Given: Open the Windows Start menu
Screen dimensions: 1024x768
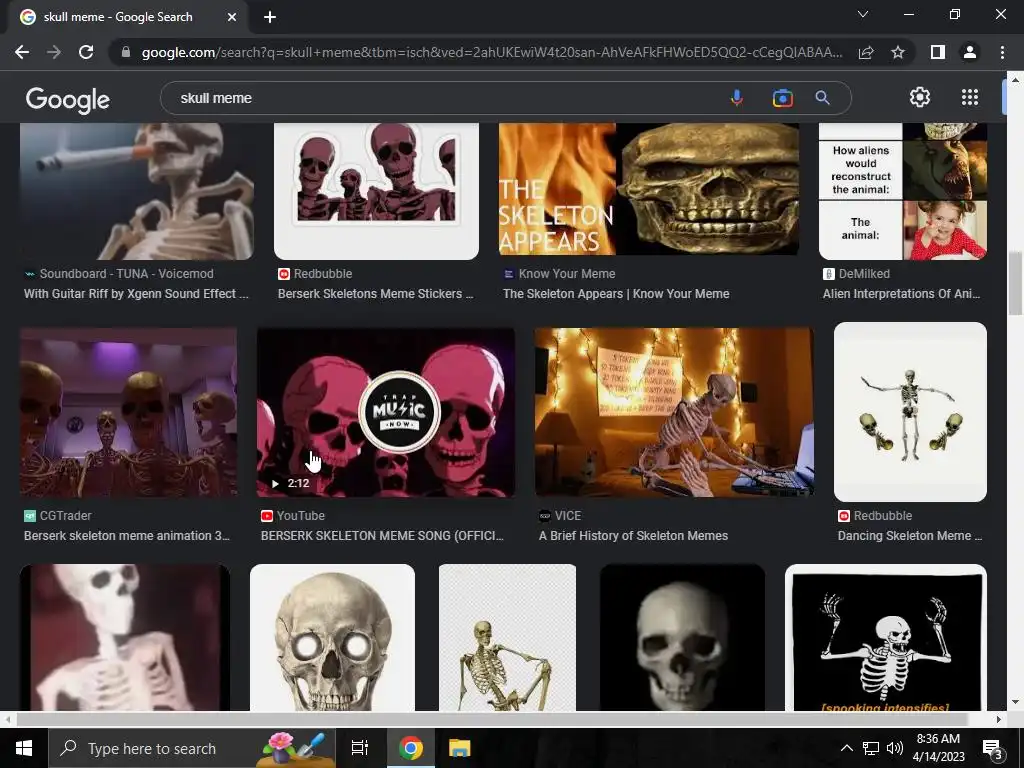Looking at the screenshot, I should coord(24,748).
